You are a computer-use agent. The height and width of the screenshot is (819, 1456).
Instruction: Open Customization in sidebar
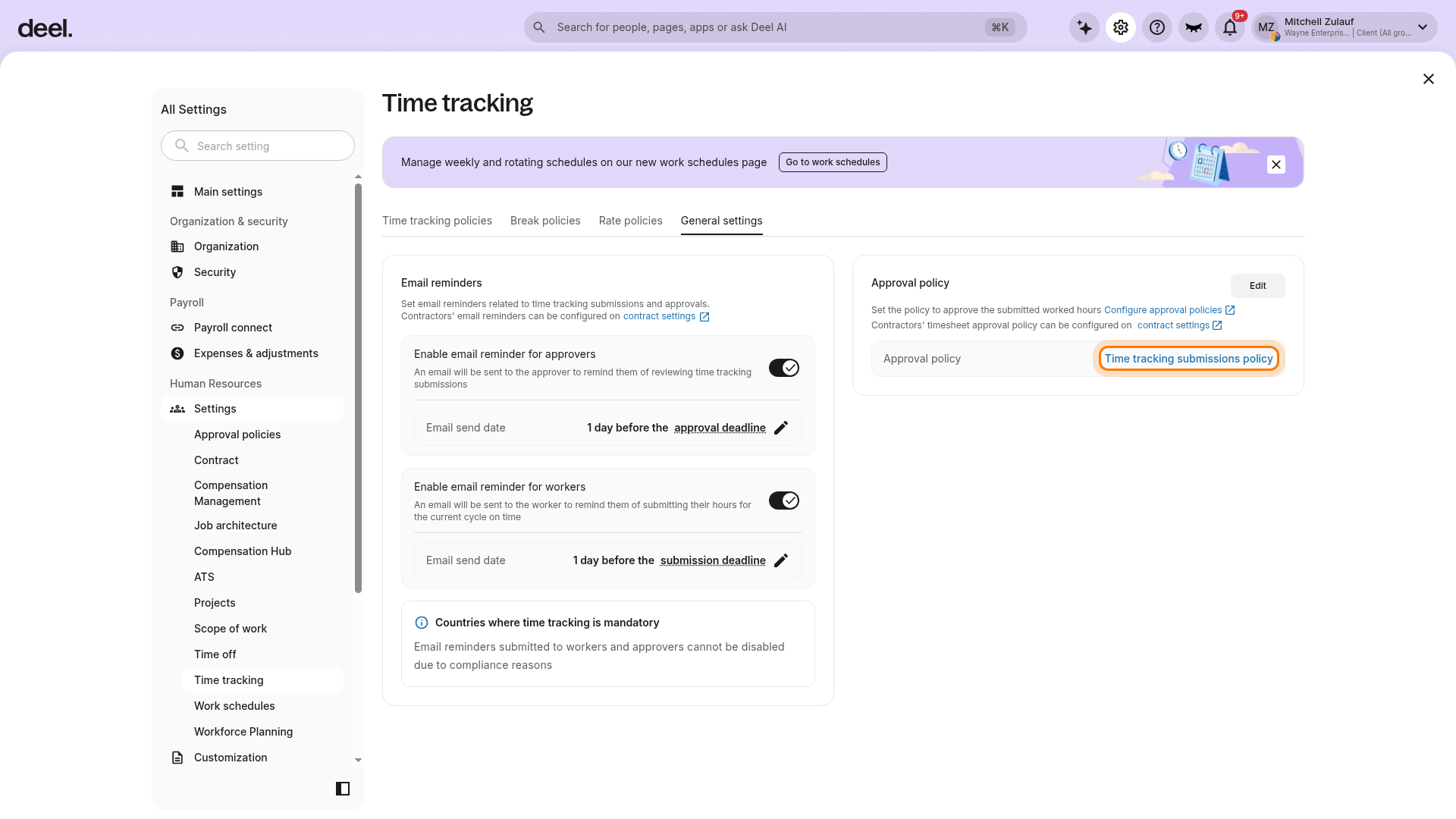tap(252, 758)
